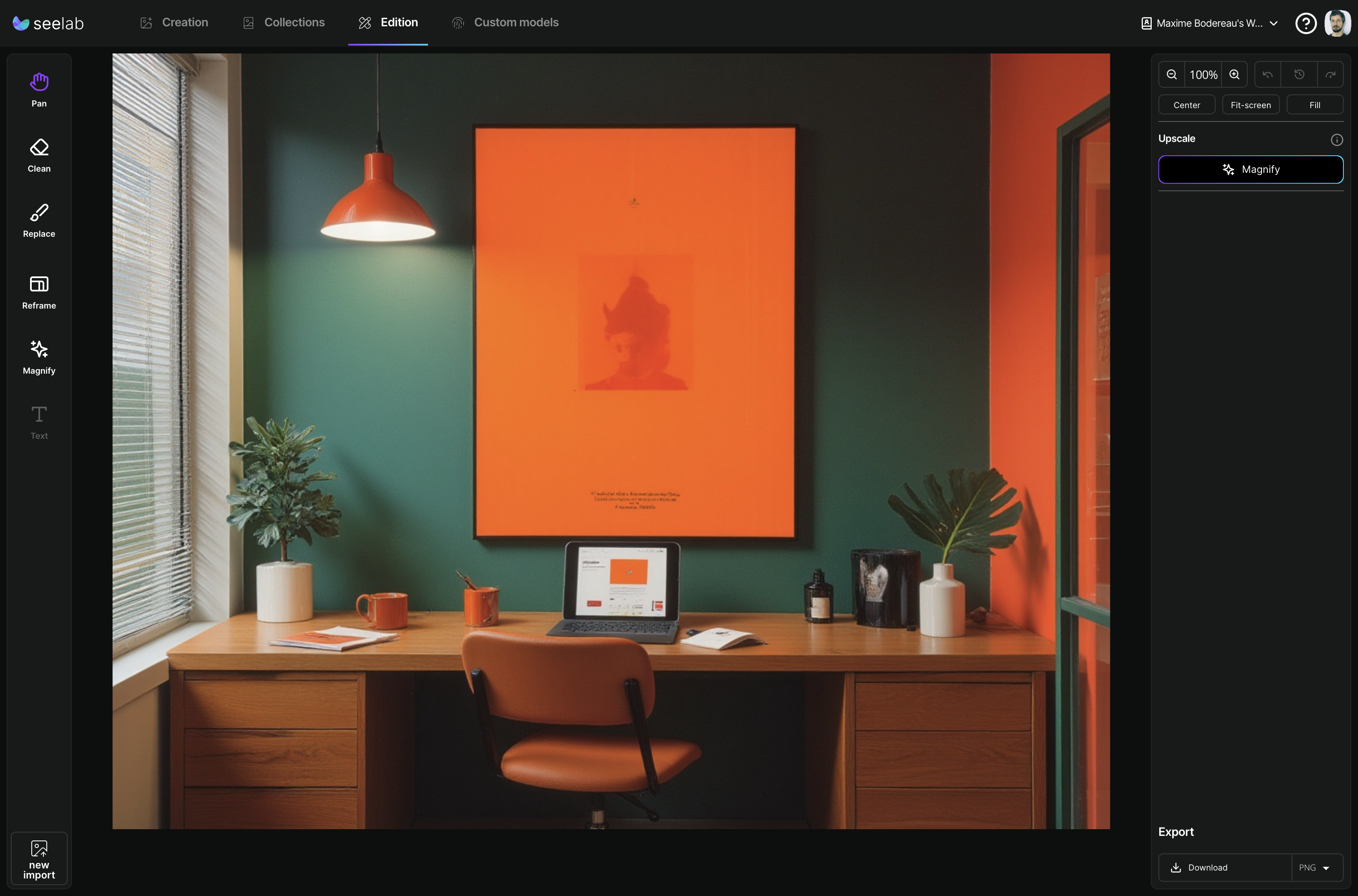Select the Pan hand tool

click(39, 90)
